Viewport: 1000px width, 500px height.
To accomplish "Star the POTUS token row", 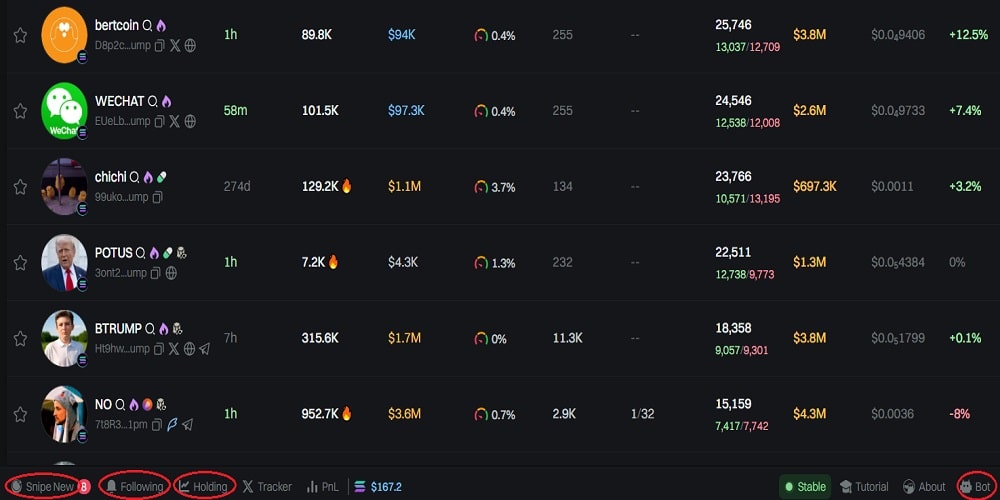I will coord(20,263).
